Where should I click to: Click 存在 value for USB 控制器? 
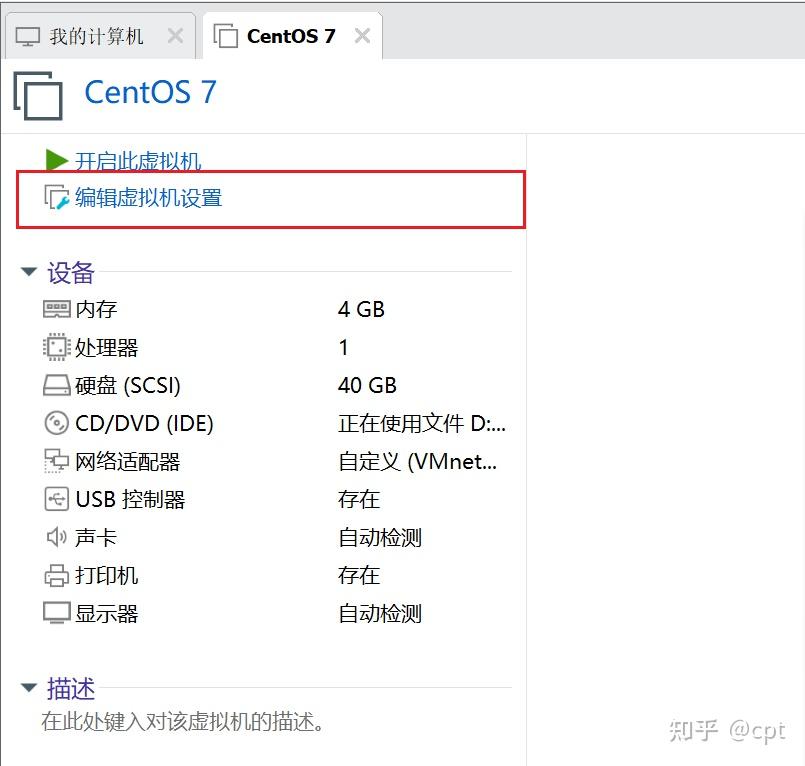[359, 499]
